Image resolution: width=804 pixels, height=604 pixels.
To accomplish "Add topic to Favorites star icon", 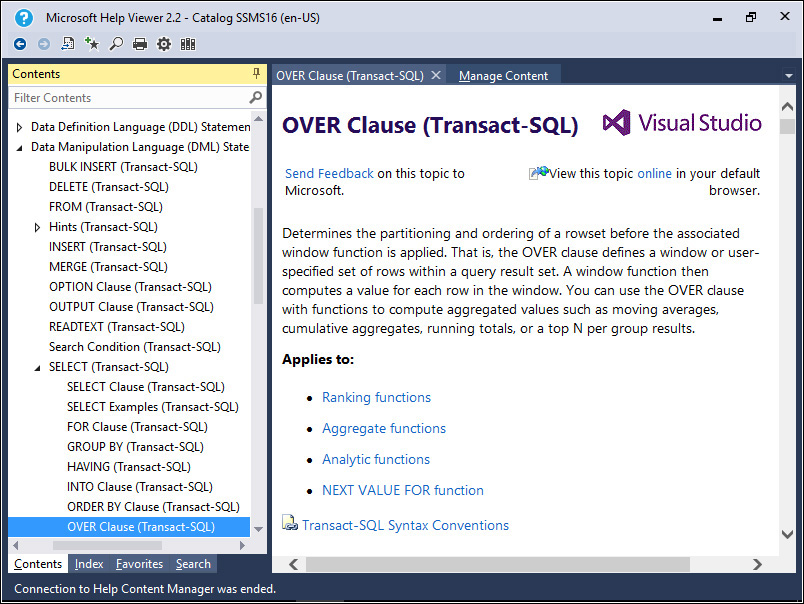I will (x=92, y=44).
